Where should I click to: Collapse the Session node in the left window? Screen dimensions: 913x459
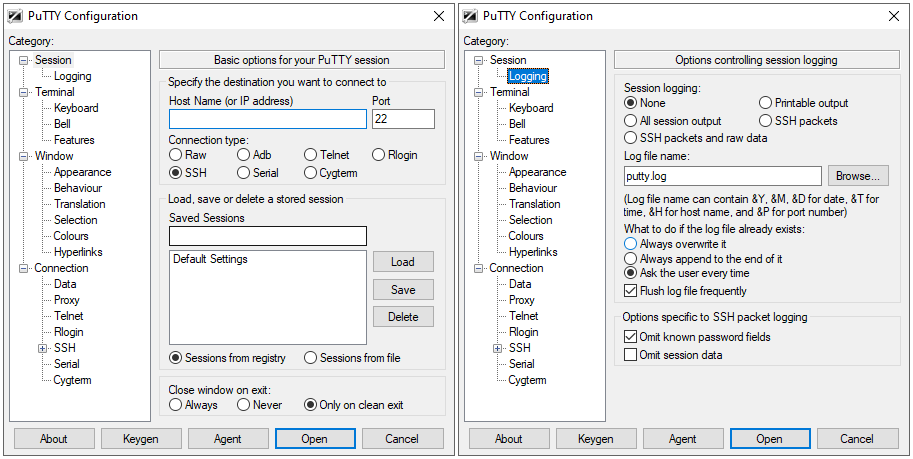click(23, 60)
